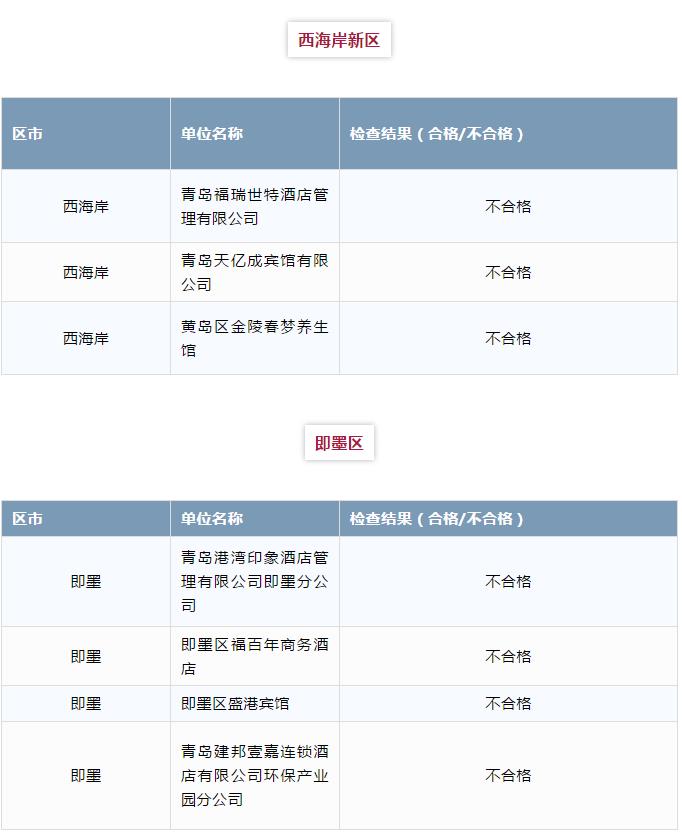Select 单位名称 header in the 西海岸新区 table
This screenshot has width=682, height=836.
tap(212, 134)
